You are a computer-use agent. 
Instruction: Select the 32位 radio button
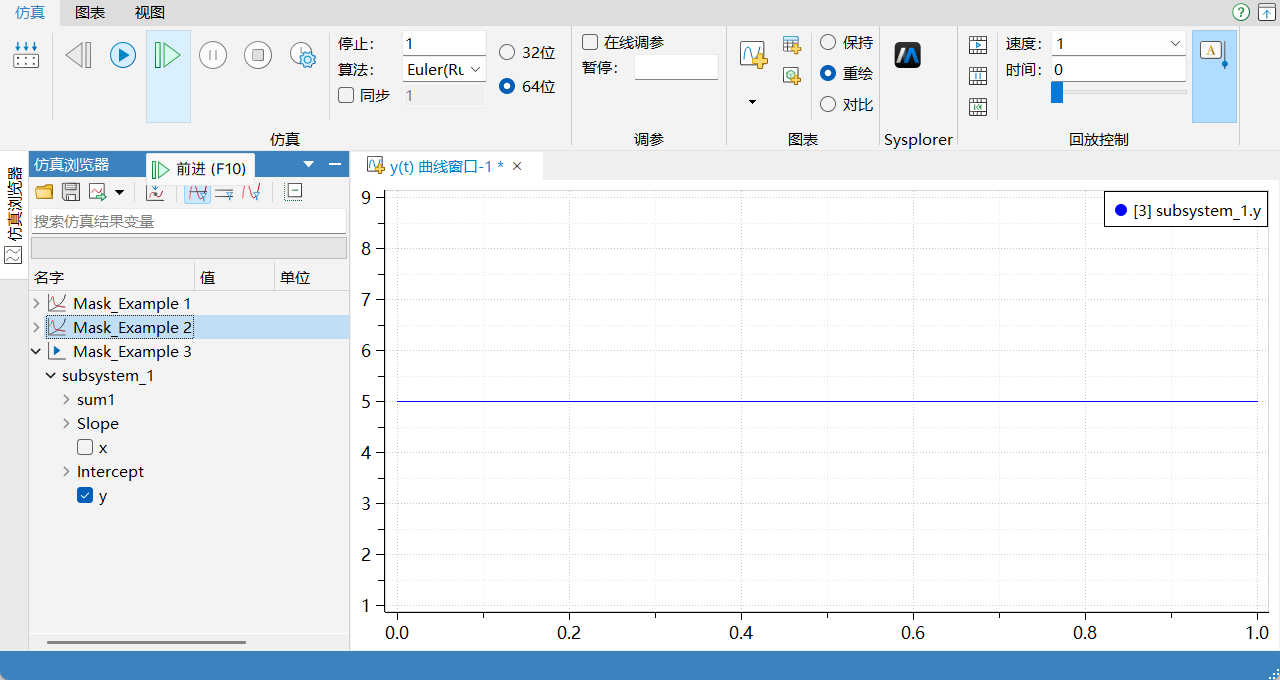[x=507, y=52]
